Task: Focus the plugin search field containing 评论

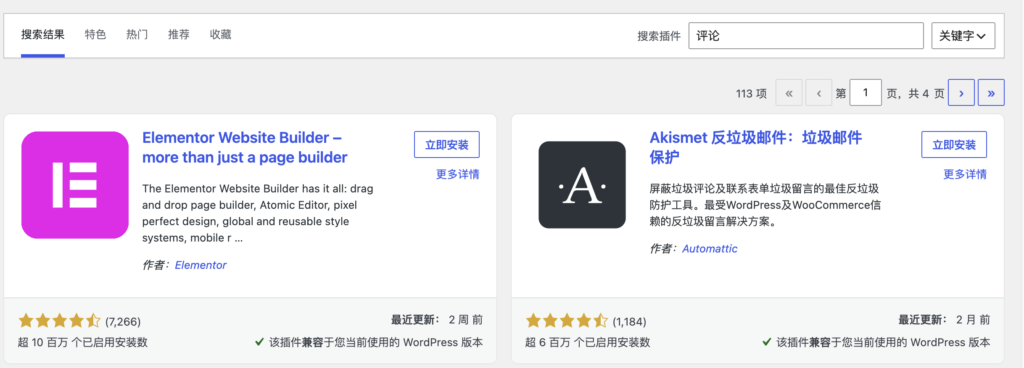Action: pos(806,36)
